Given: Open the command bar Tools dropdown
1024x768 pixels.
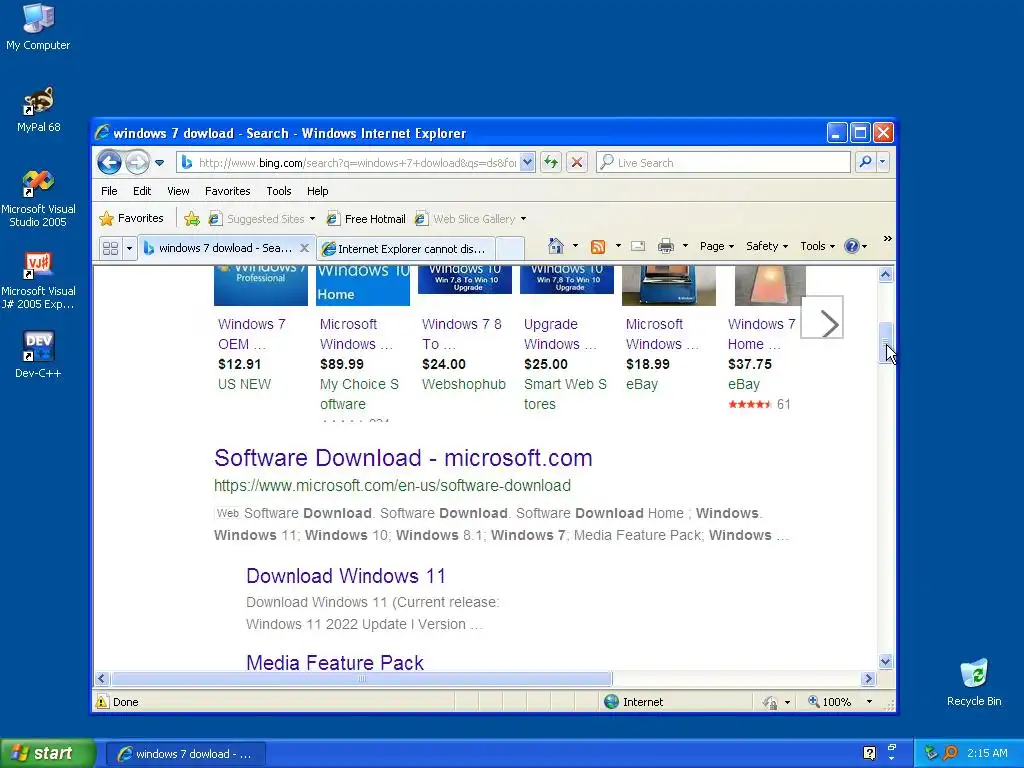Looking at the screenshot, I should tap(817, 246).
